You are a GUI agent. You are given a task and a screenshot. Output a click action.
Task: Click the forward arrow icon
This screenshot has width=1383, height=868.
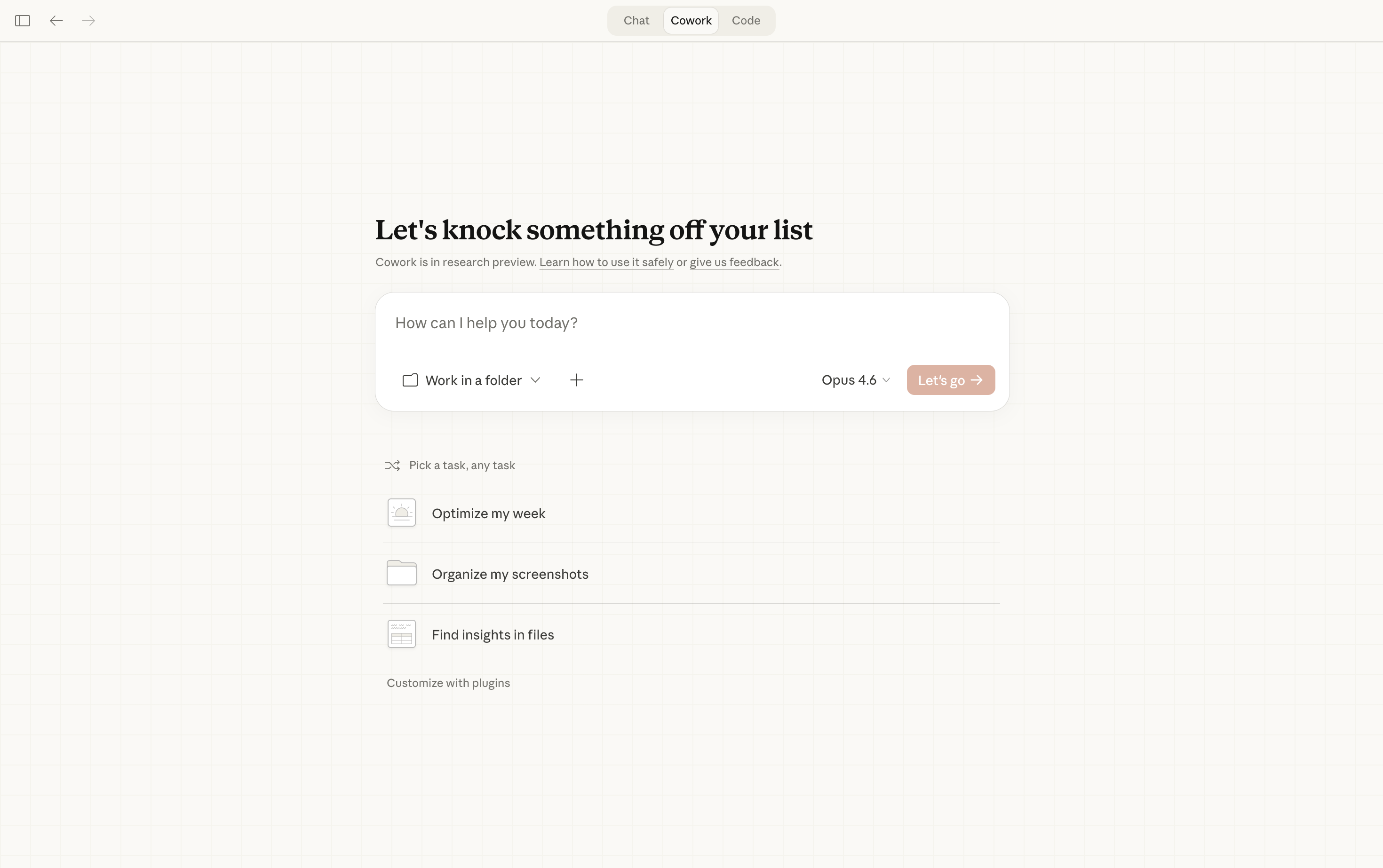[x=88, y=21]
